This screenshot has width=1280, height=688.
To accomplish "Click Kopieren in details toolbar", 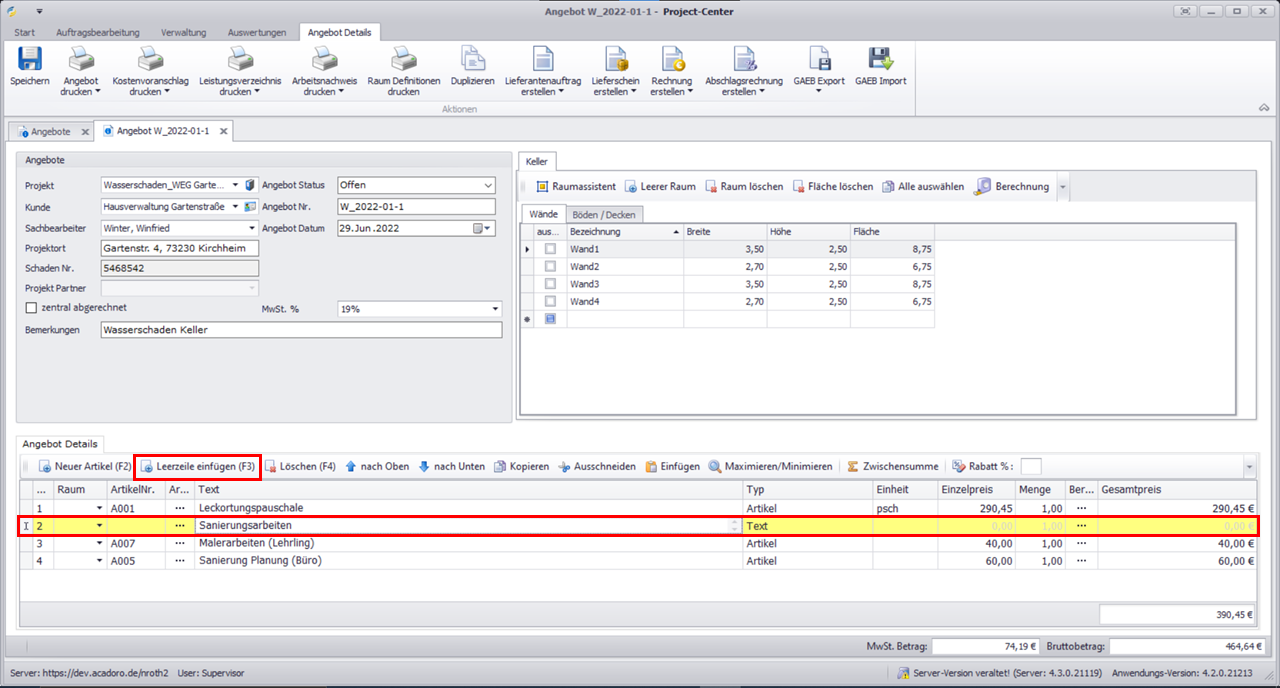I will point(520,466).
